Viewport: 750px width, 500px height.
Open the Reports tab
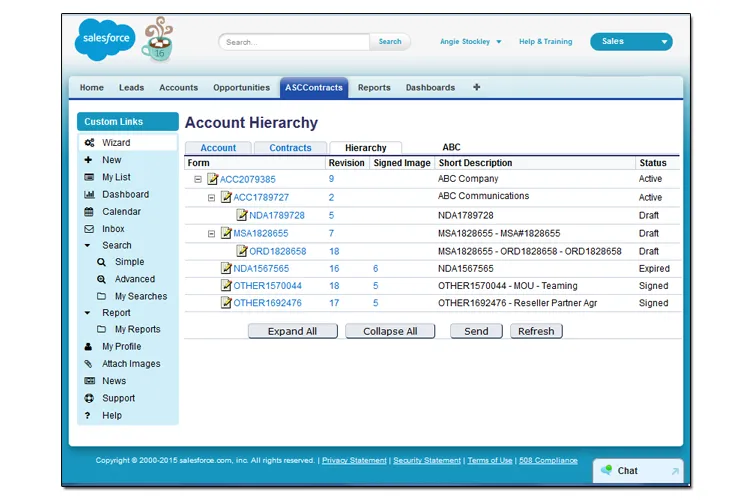click(374, 88)
